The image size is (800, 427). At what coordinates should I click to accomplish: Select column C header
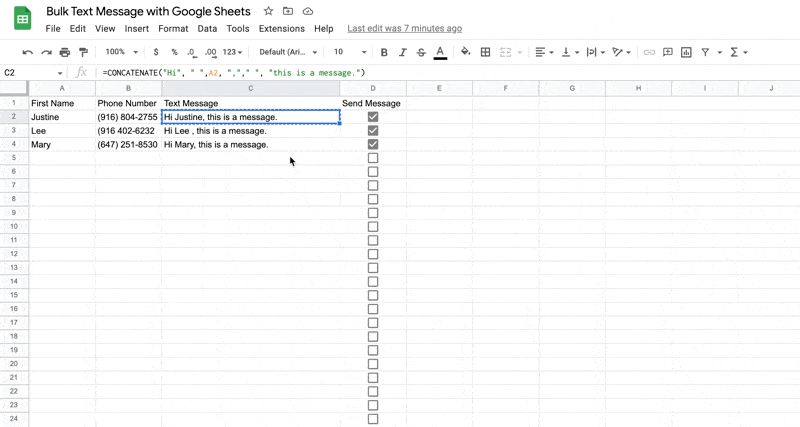(251, 88)
